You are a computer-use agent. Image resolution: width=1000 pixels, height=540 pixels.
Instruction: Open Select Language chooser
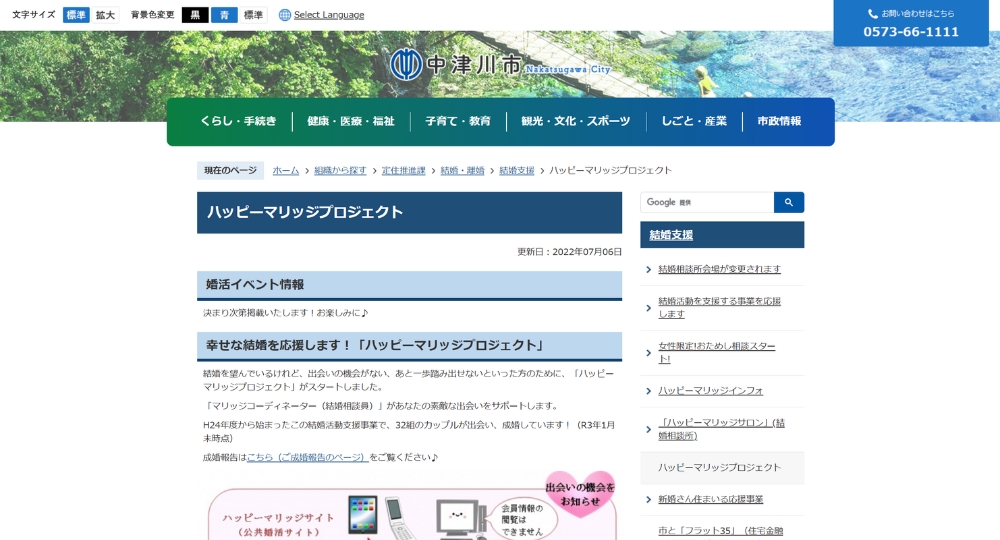(x=328, y=15)
